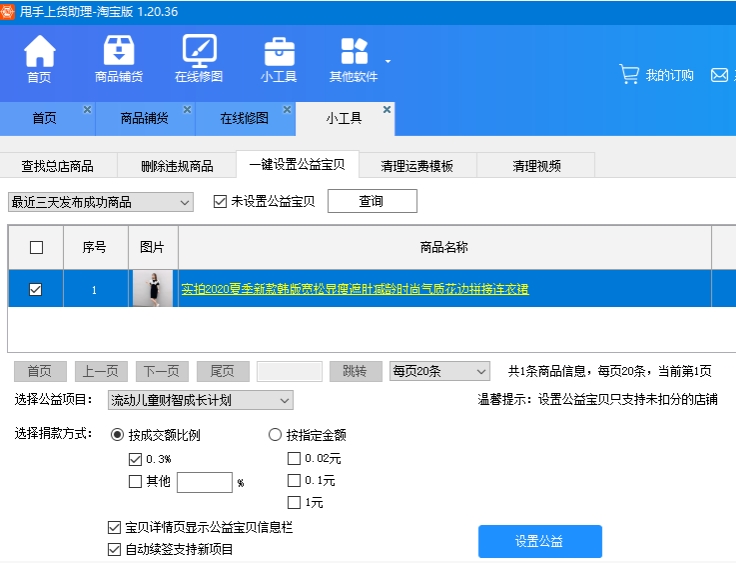Check the 其他 percentage checkbox
Screen dimensions: 736x563
pos(135,481)
